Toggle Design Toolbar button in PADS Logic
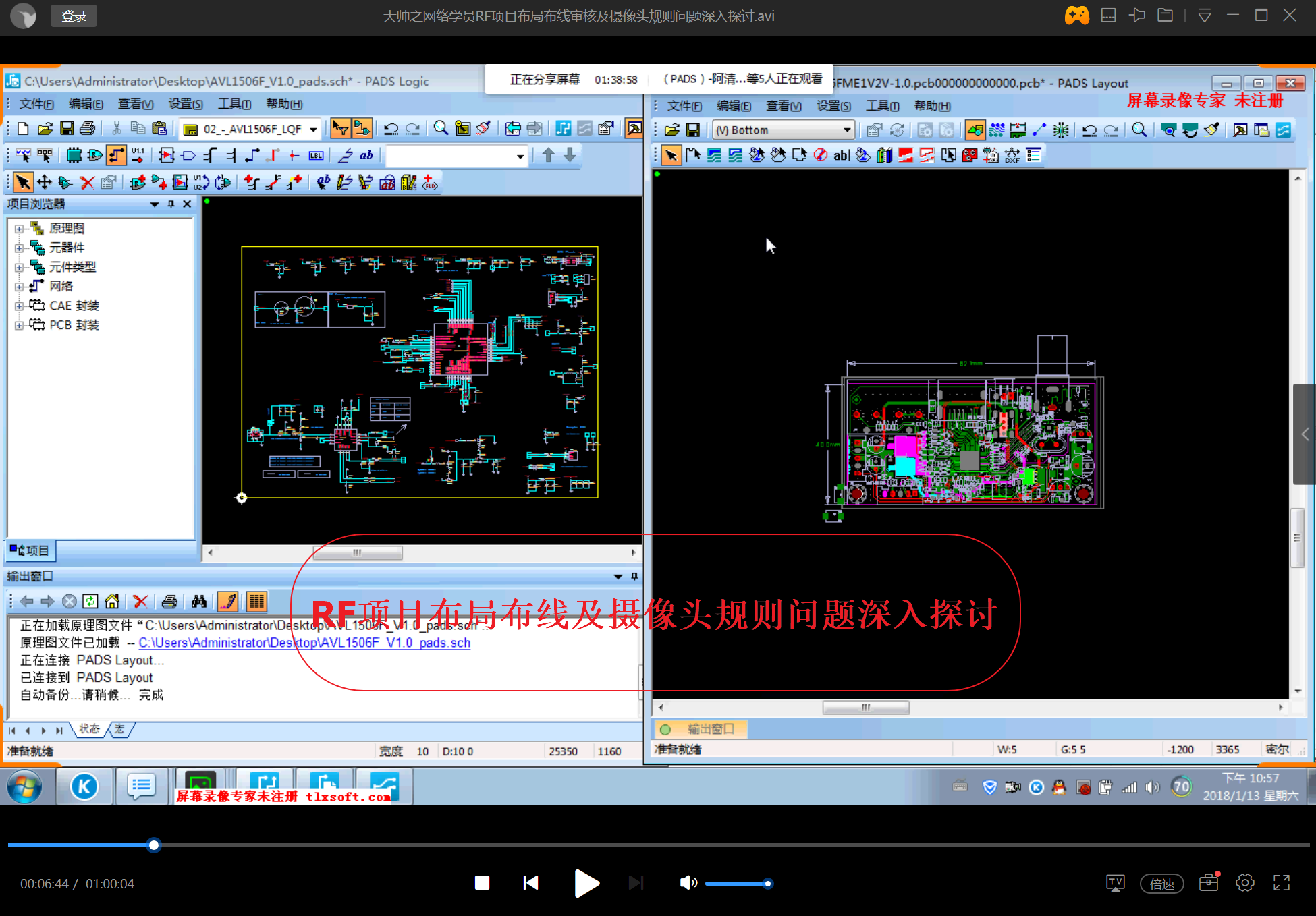The height and width of the screenshot is (916, 1316). pyautogui.click(x=362, y=129)
